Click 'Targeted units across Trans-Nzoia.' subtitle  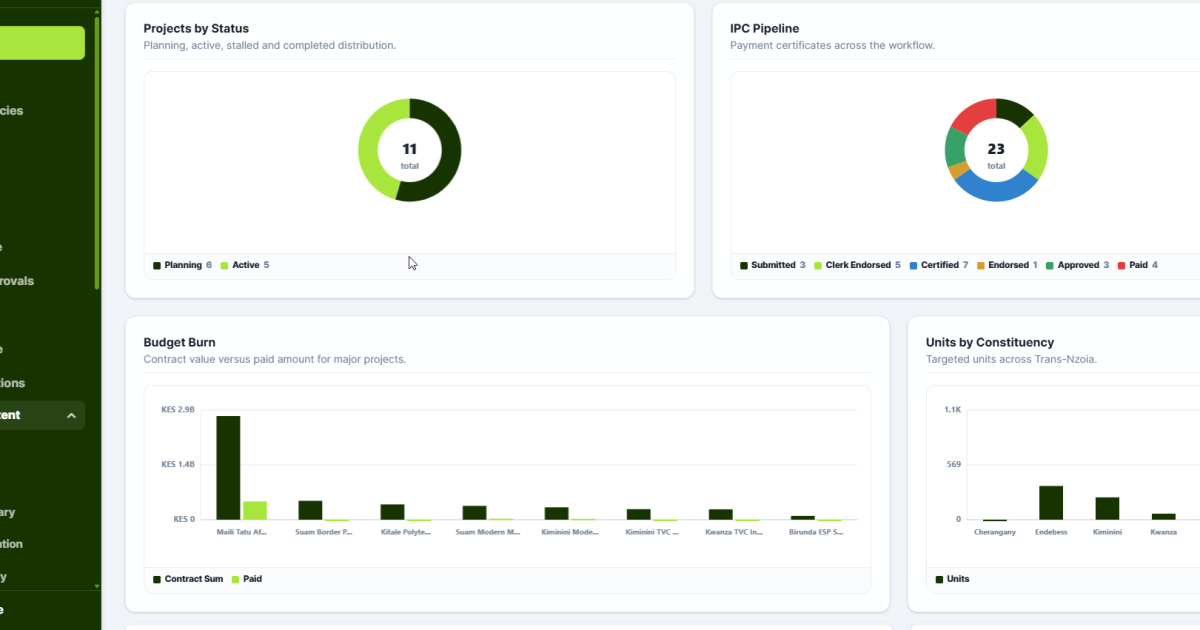1011,359
